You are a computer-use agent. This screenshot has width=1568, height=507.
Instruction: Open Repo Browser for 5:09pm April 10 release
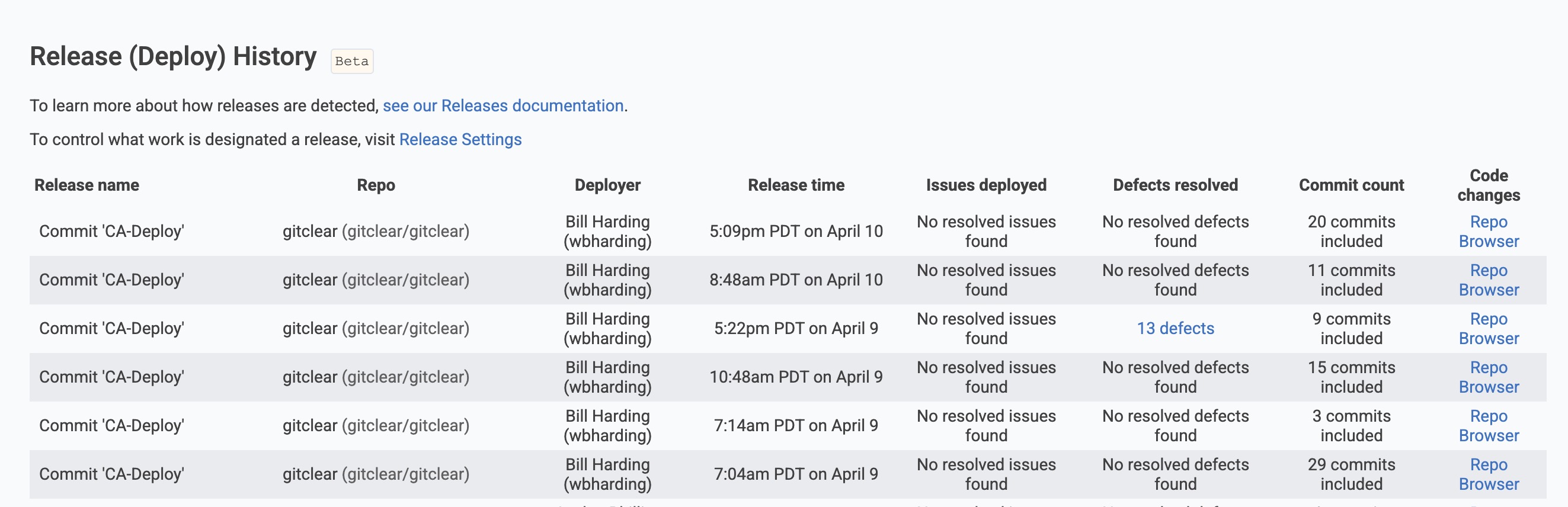pyautogui.click(x=1488, y=231)
